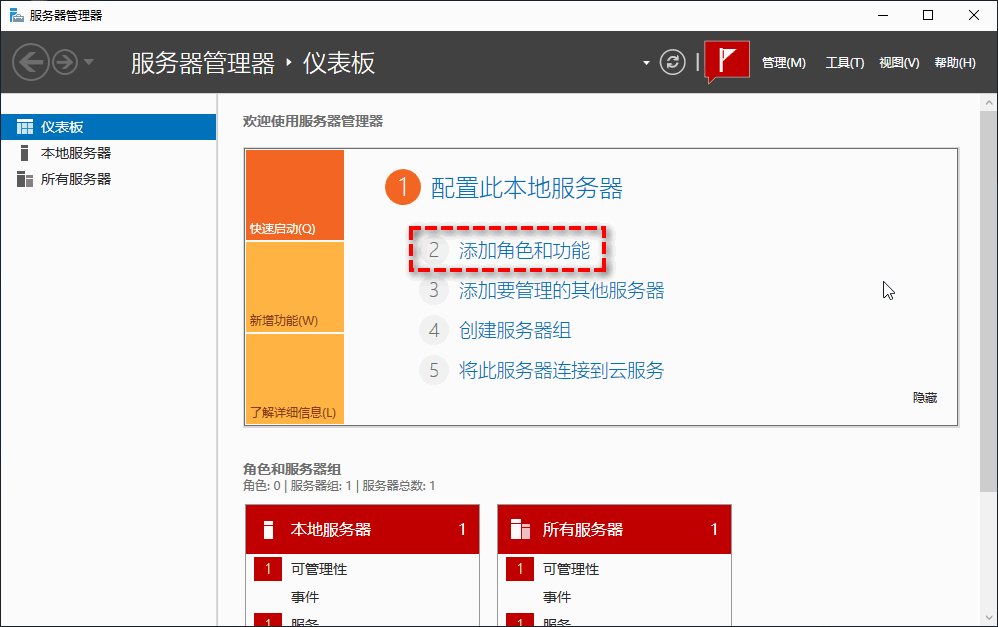Open the 工具(T) menu
998x627 pixels.
click(x=844, y=63)
